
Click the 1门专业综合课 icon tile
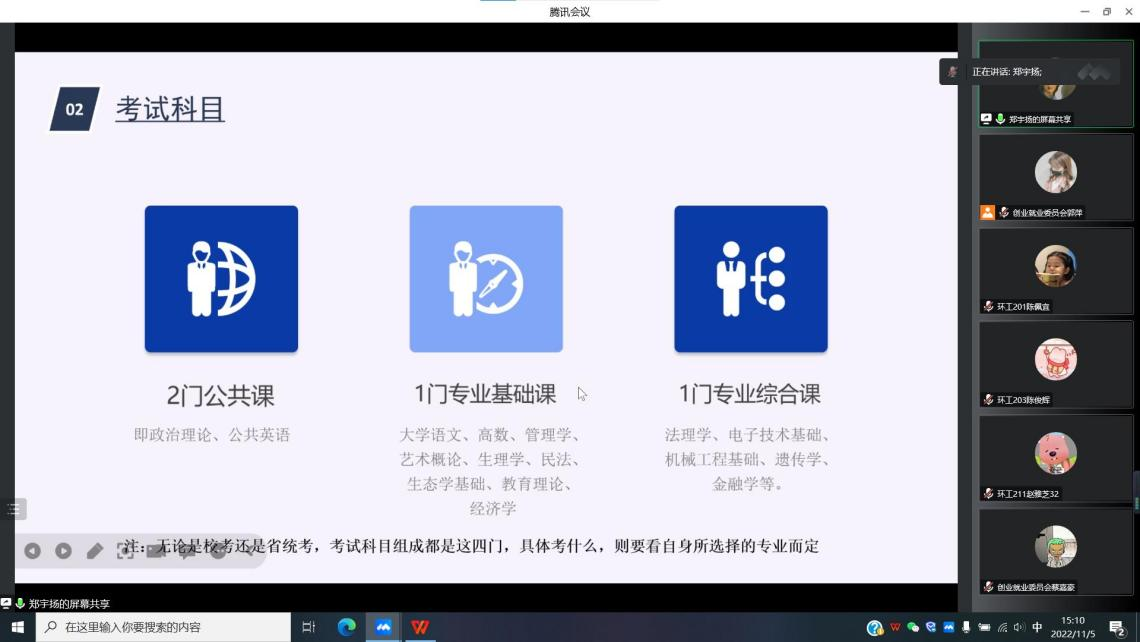coord(750,279)
